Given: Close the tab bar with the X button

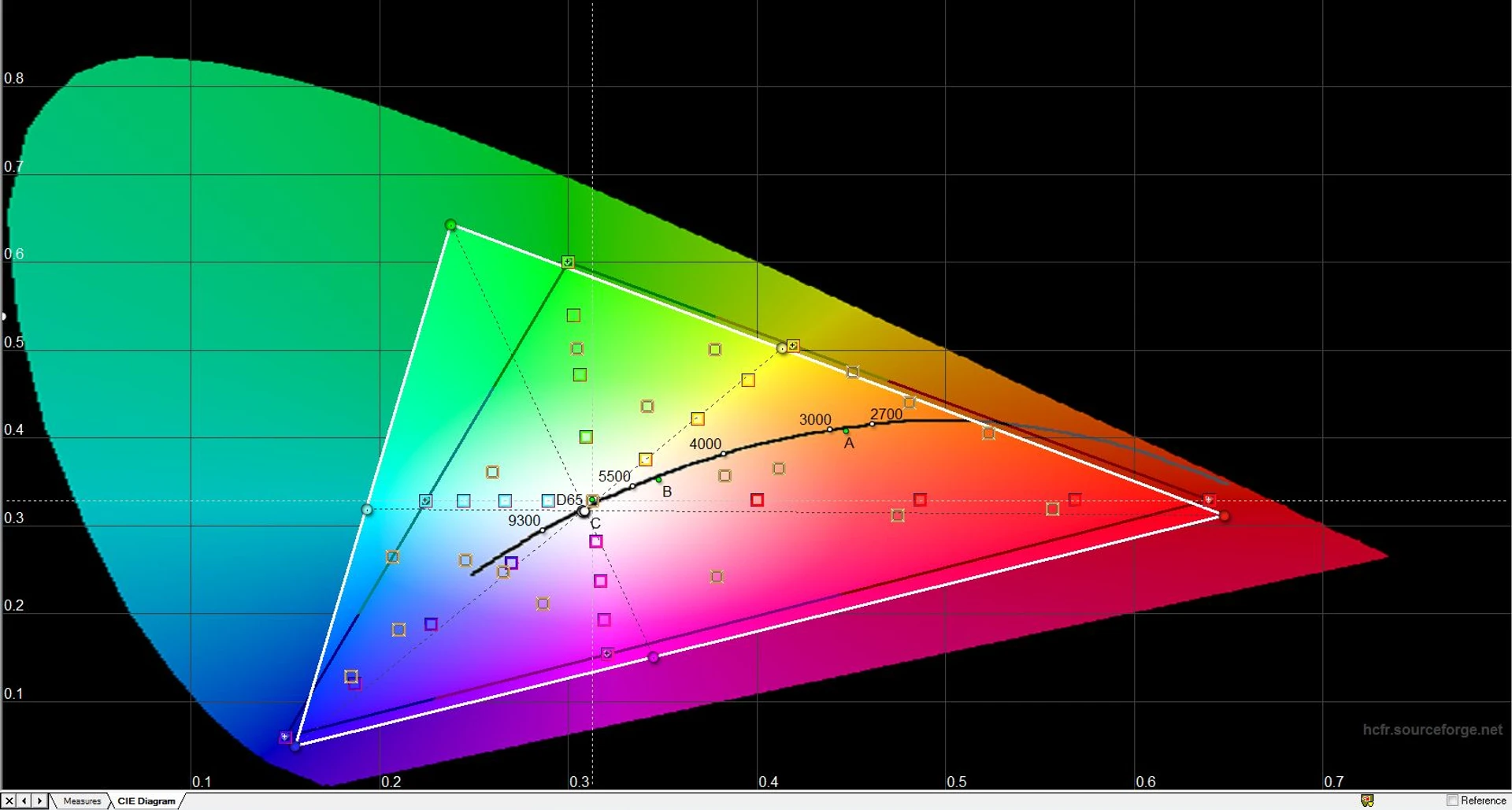Looking at the screenshot, I should [x=9, y=801].
